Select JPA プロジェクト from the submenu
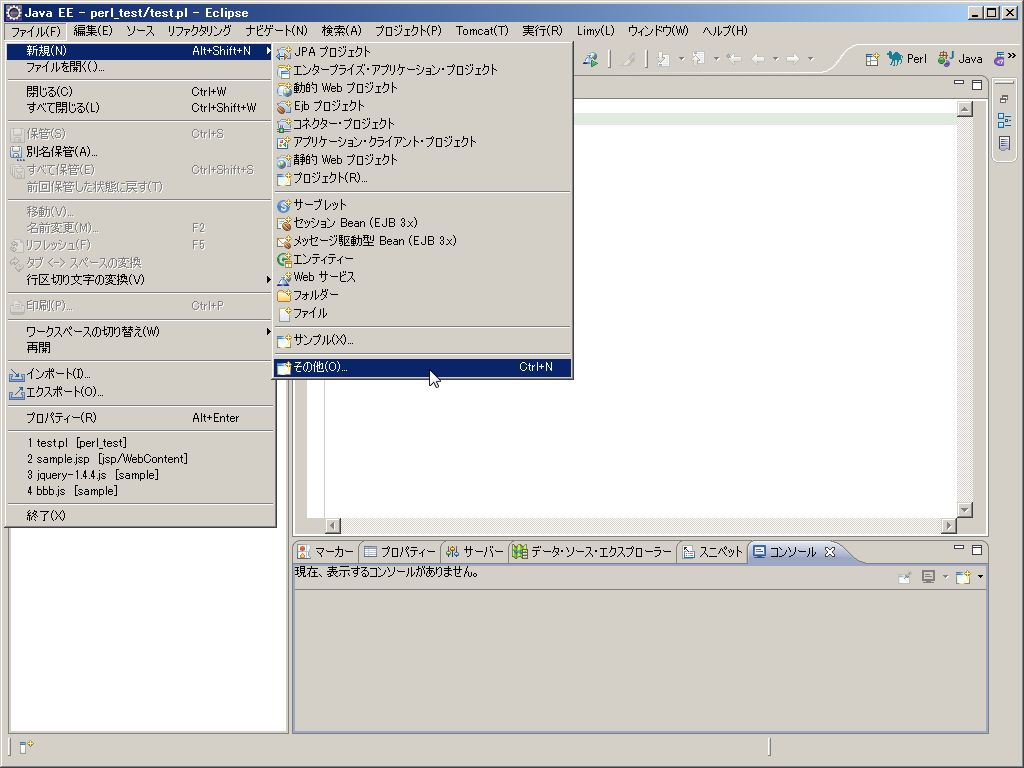This screenshot has height=768, width=1024. [423, 52]
